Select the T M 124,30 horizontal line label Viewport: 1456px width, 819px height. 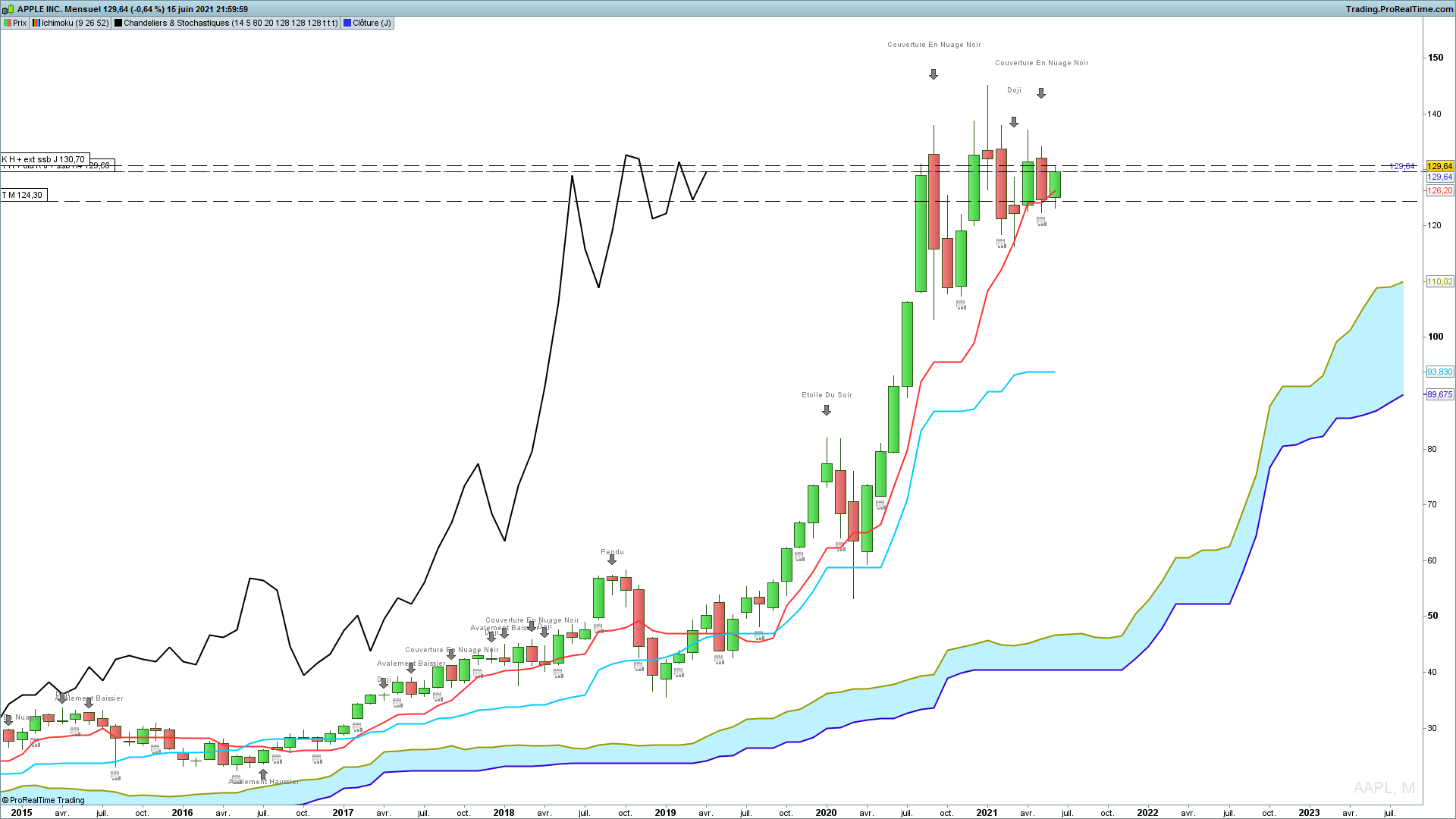point(24,195)
